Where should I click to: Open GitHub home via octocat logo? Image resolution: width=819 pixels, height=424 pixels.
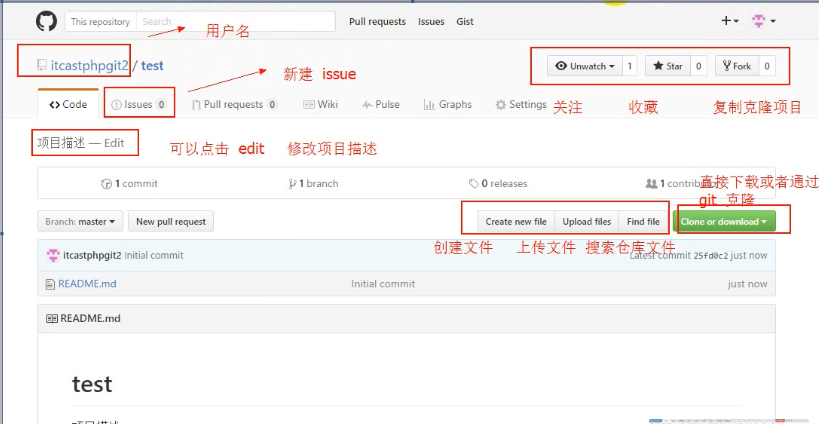coord(46,21)
